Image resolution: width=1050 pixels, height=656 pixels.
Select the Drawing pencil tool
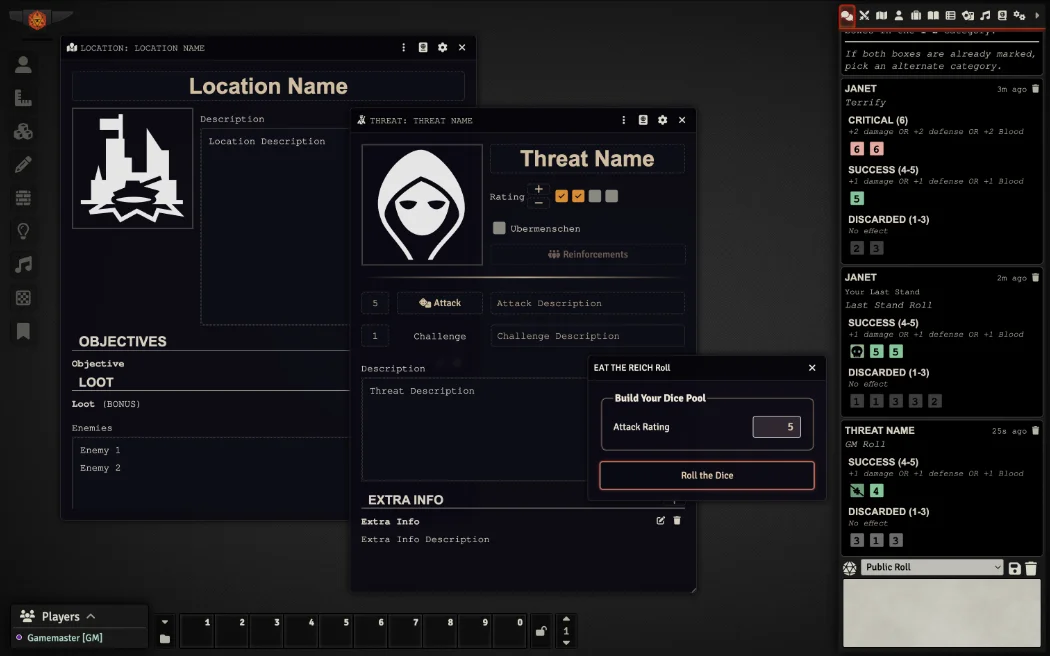coord(23,165)
